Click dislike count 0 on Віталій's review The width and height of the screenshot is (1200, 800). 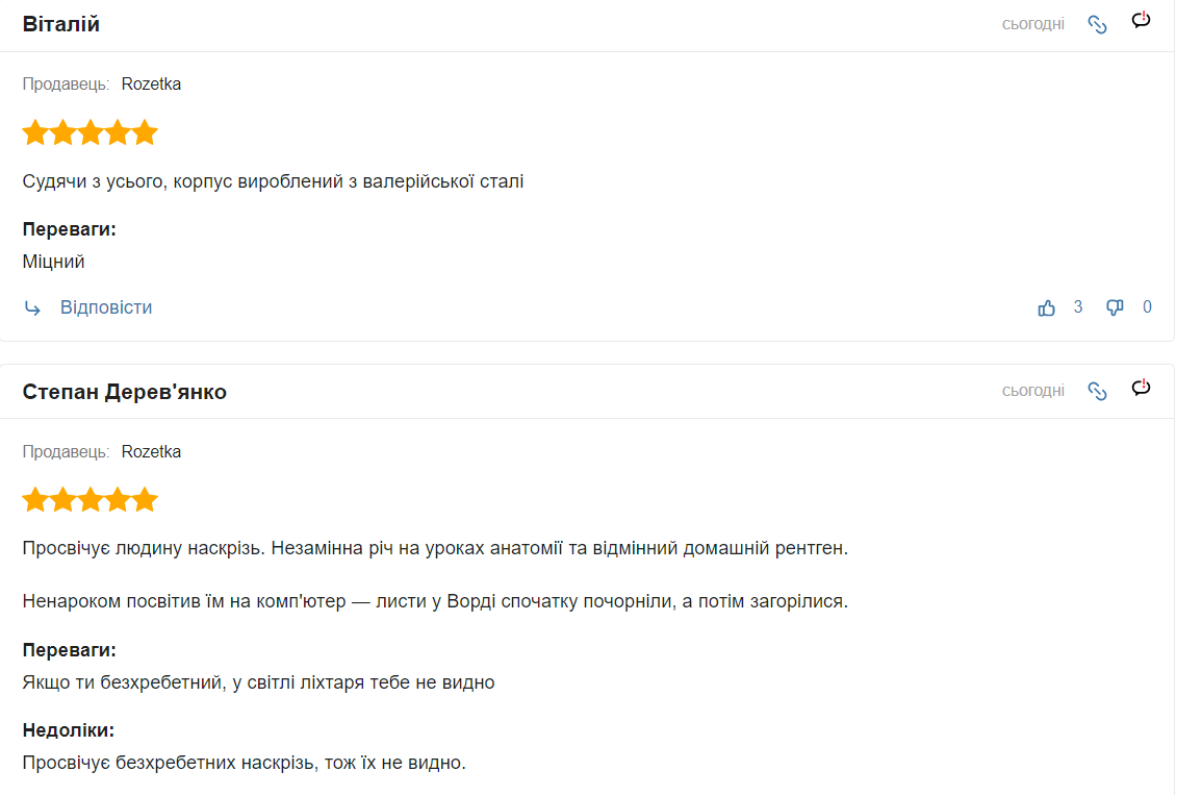click(x=1147, y=307)
